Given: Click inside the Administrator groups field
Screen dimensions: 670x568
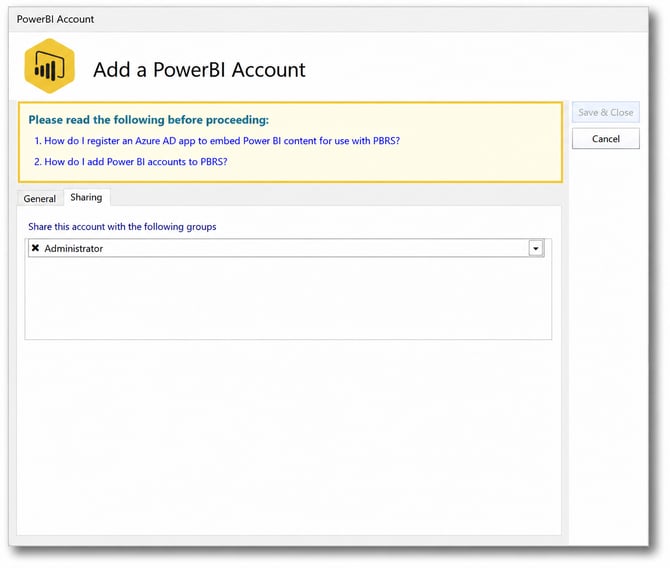Looking at the screenshot, I should tap(286, 248).
